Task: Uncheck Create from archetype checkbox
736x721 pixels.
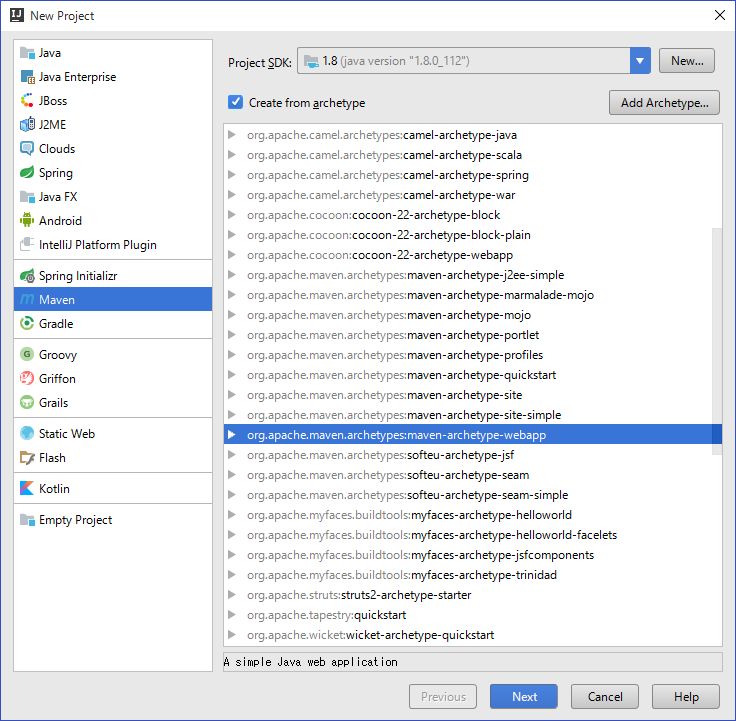Action: 235,102
